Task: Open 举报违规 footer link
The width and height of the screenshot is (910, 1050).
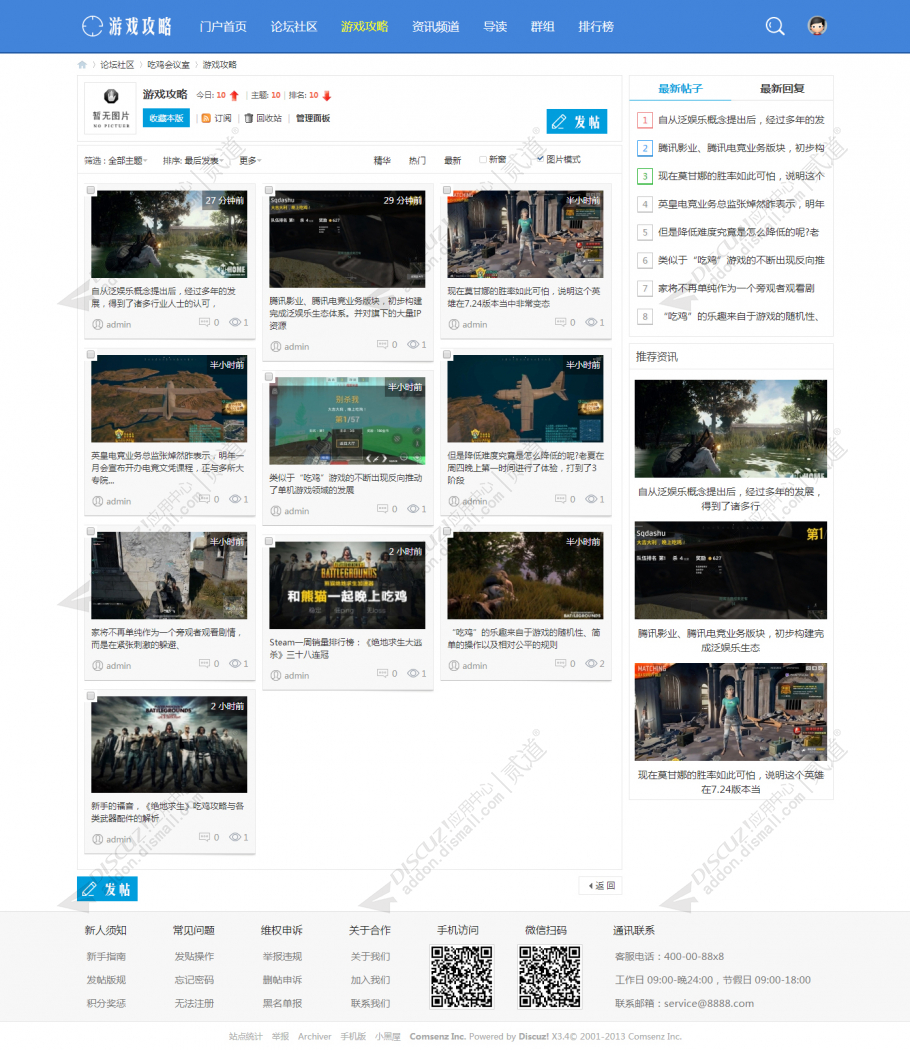Action: pos(282,956)
